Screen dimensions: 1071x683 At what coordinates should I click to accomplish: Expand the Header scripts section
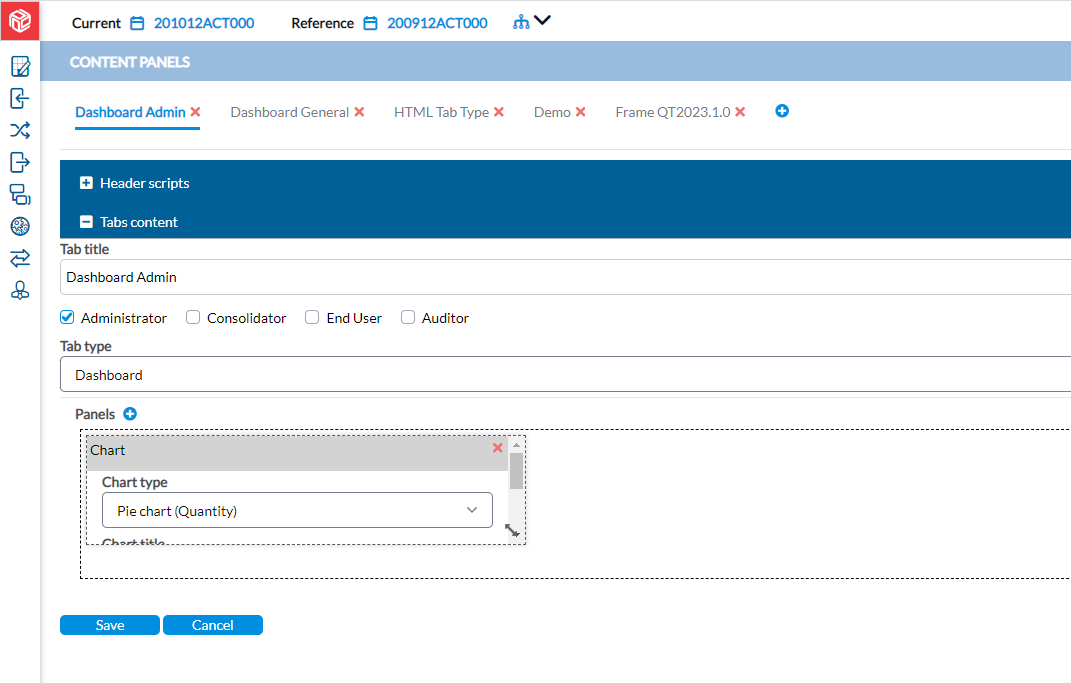(86, 182)
